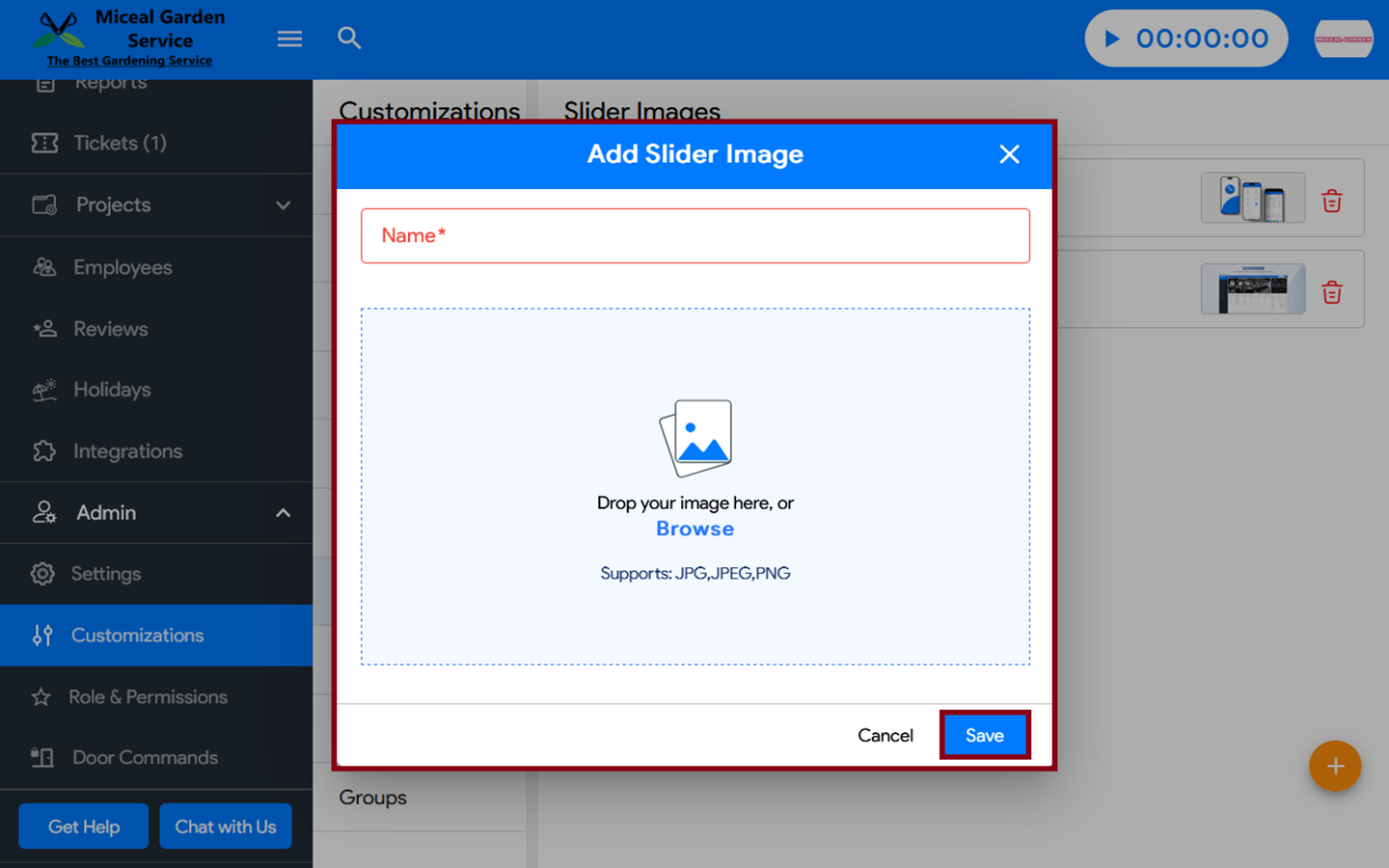Click the orange plus floating button
The image size is (1389, 868).
[x=1335, y=766]
